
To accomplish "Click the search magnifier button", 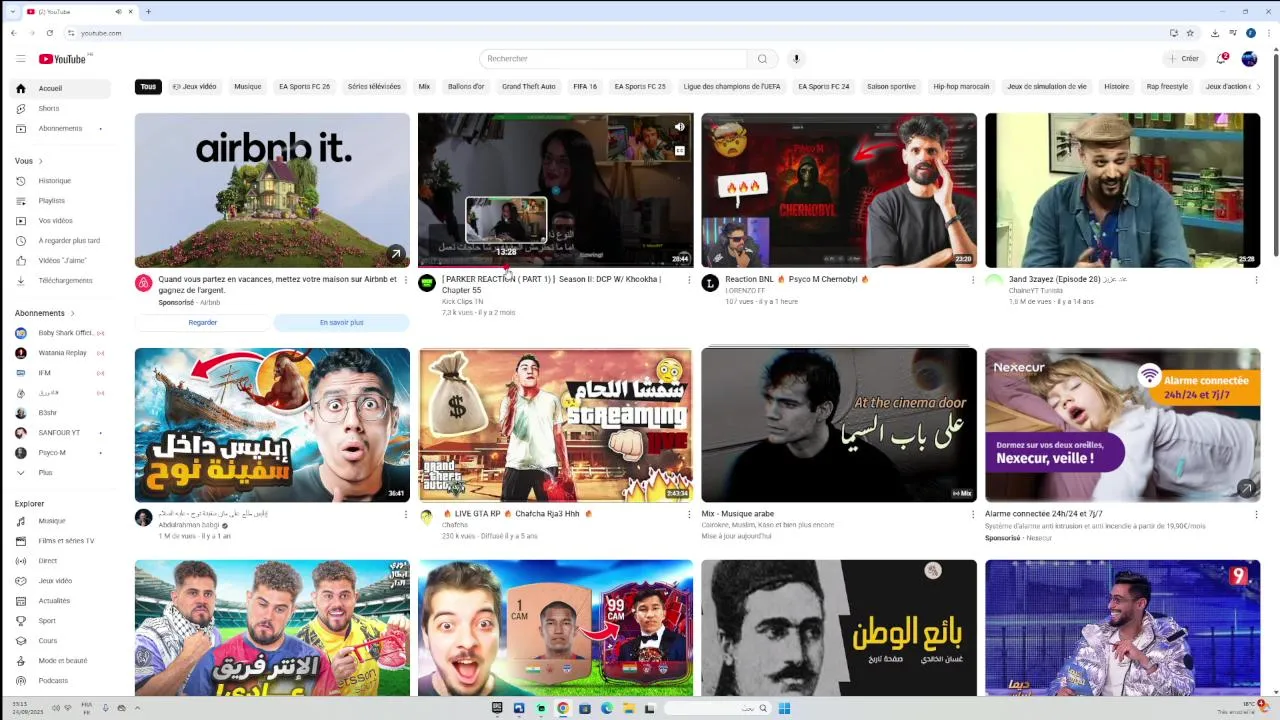I will click(x=762, y=59).
